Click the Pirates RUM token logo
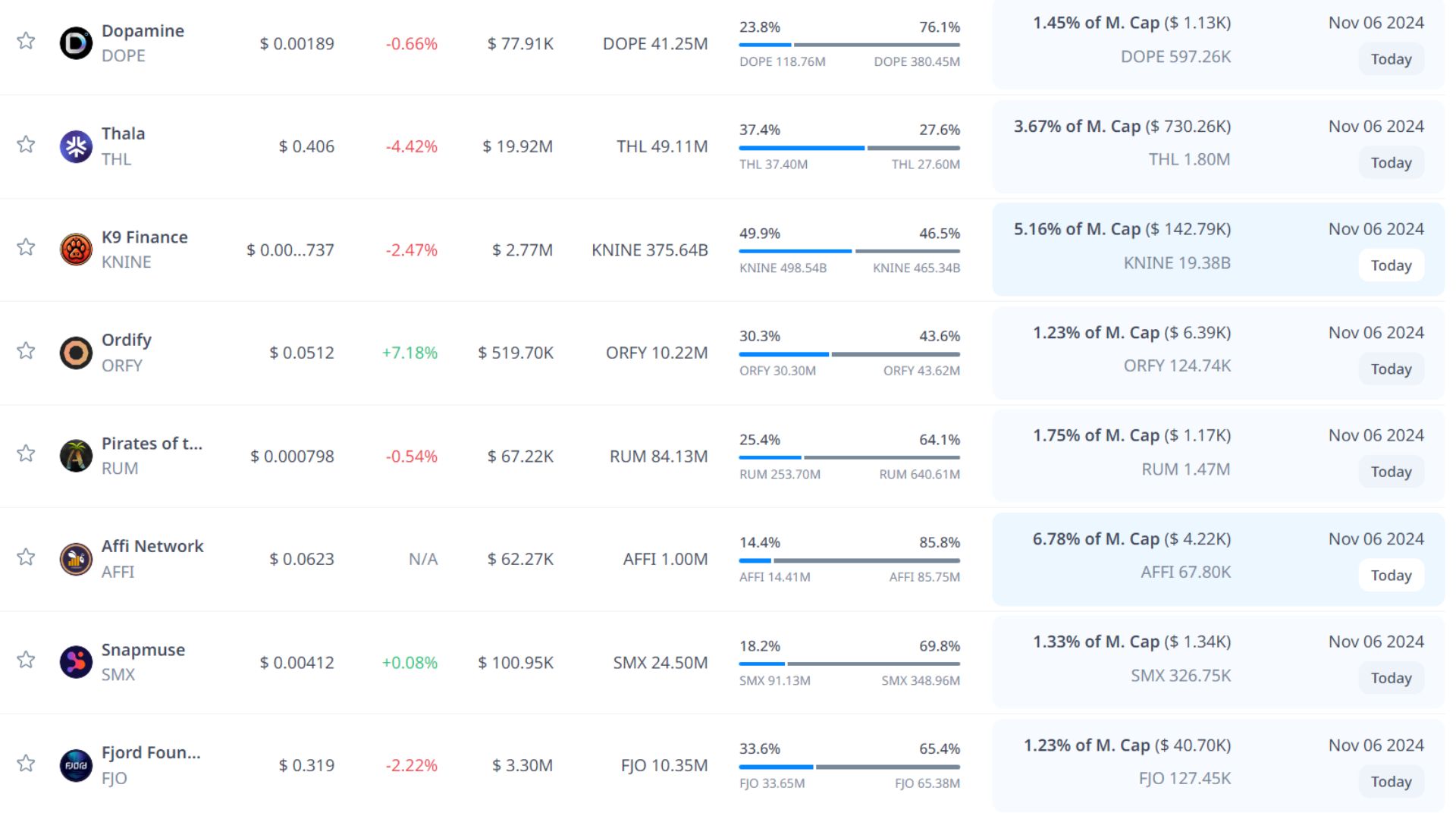The height and width of the screenshot is (819, 1456). coord(76,456)
